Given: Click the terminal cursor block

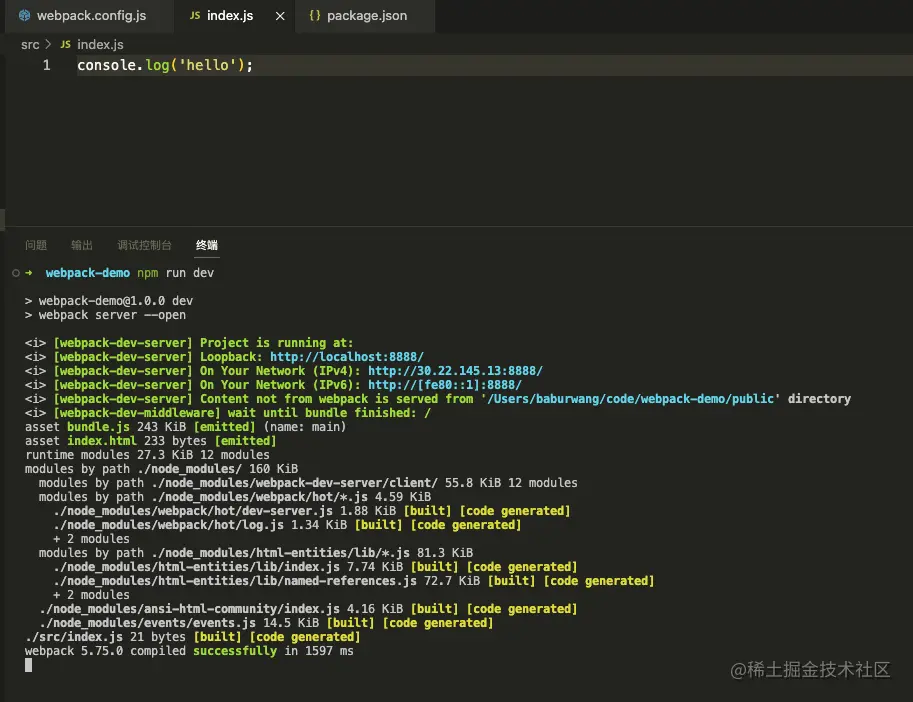Looking at the screenshot, I should tap(29, 665).
